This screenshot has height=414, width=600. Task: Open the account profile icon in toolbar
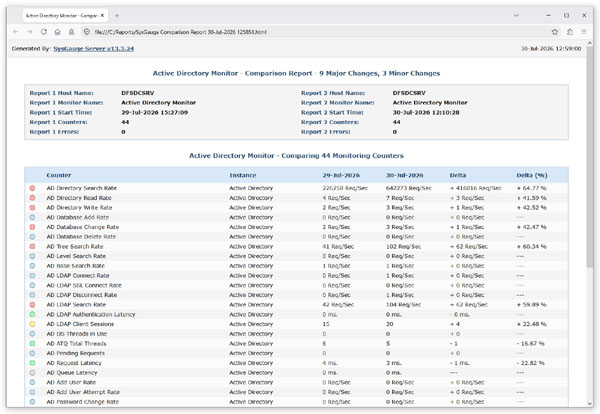[x=72, y=32]
